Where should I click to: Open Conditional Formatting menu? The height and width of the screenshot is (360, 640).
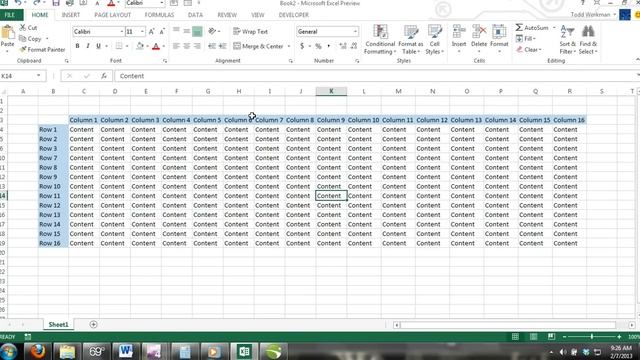(x=380, y=40)
